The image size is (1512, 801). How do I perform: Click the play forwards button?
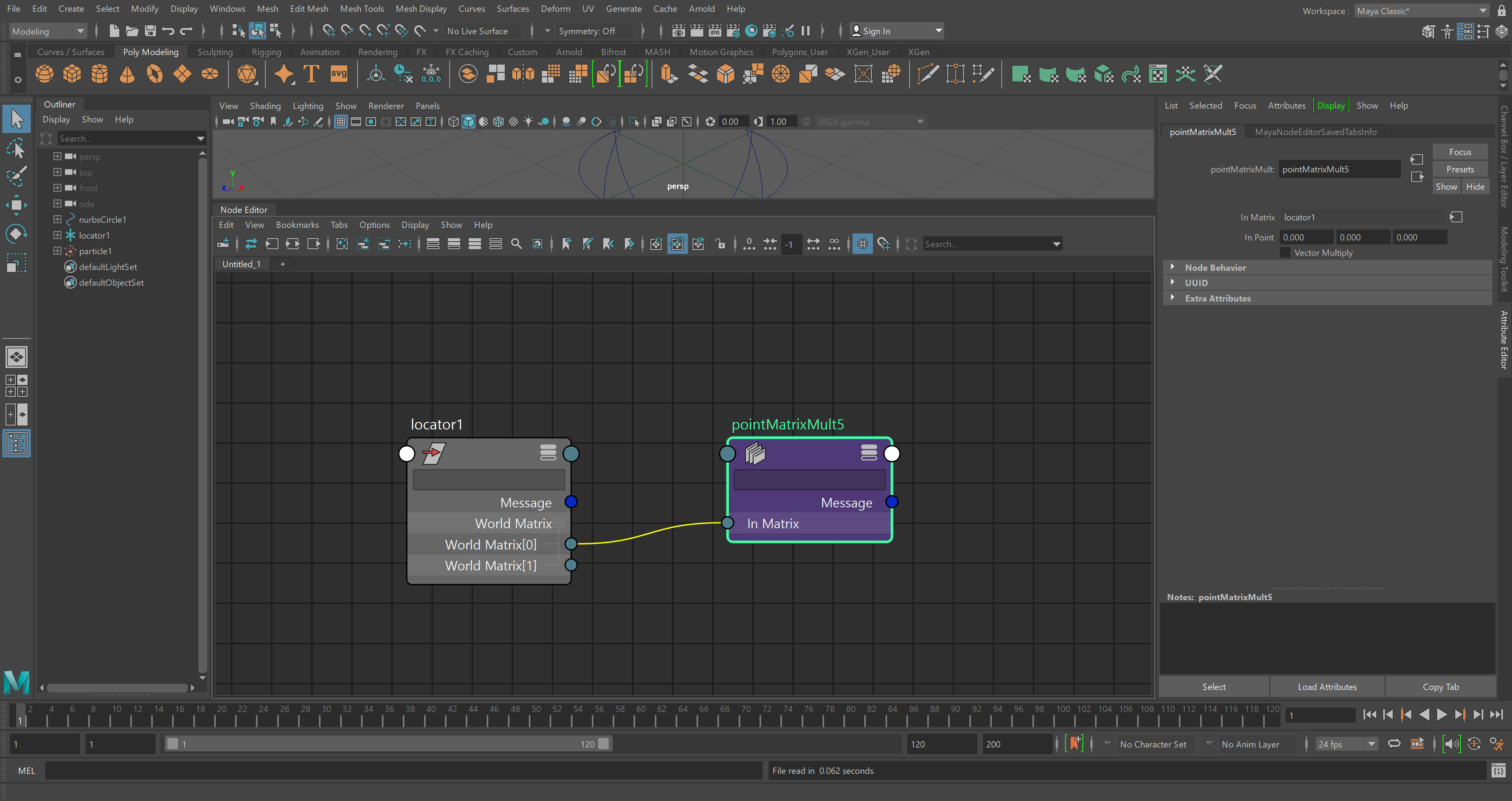point(1442,715)
